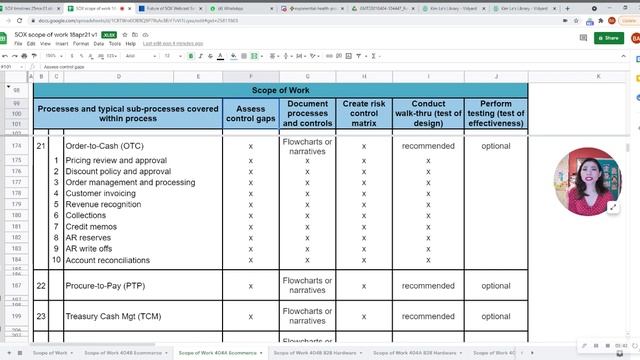The height and width of the screenshot is (360, 640).
Task: Open horizontal align options
Action: click(273, 56)
